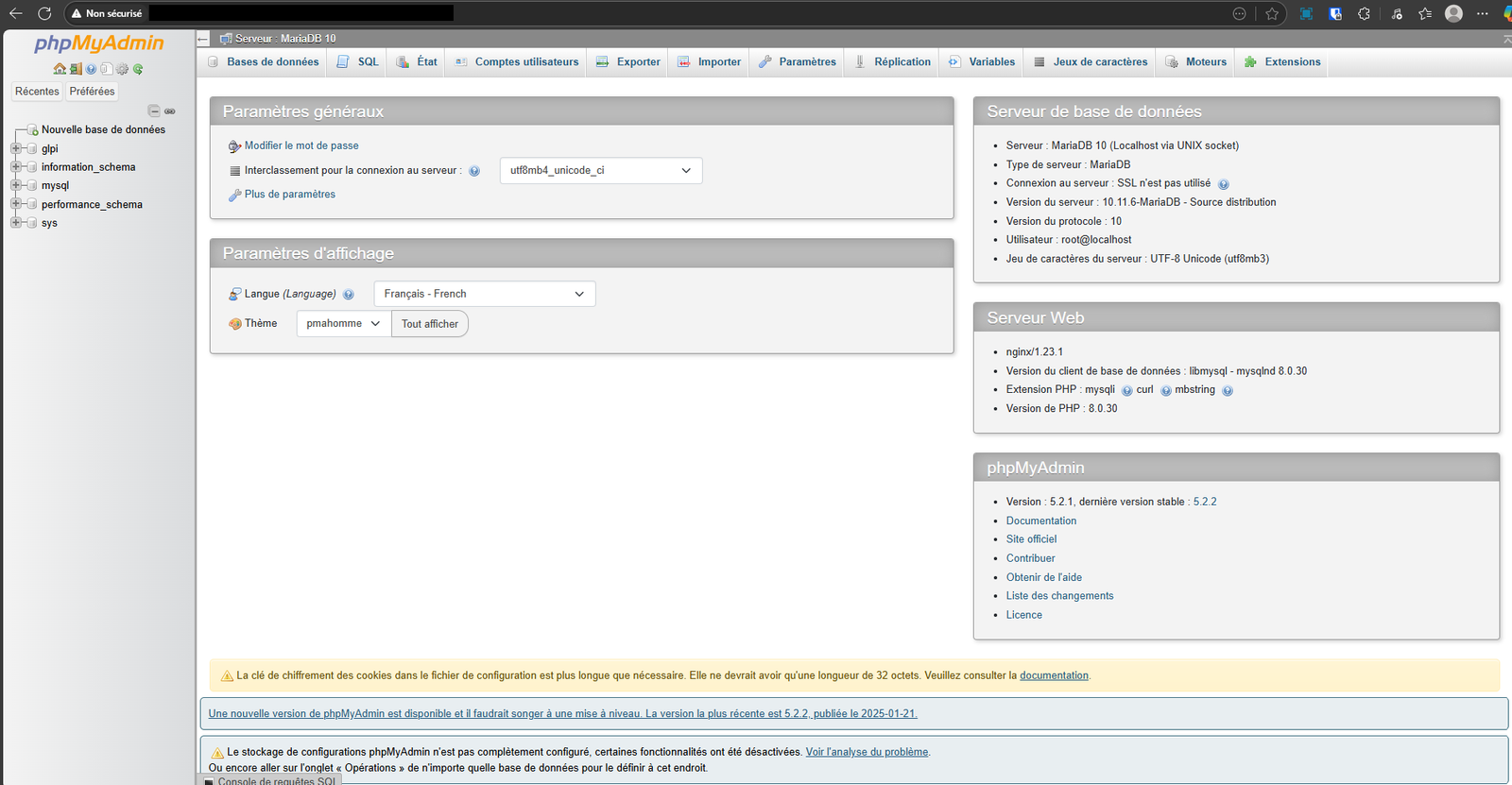Click the chain link icon above database tree
Image resolution: width=1512 pixels, height=785 pixels.
[x=170, y=111]
